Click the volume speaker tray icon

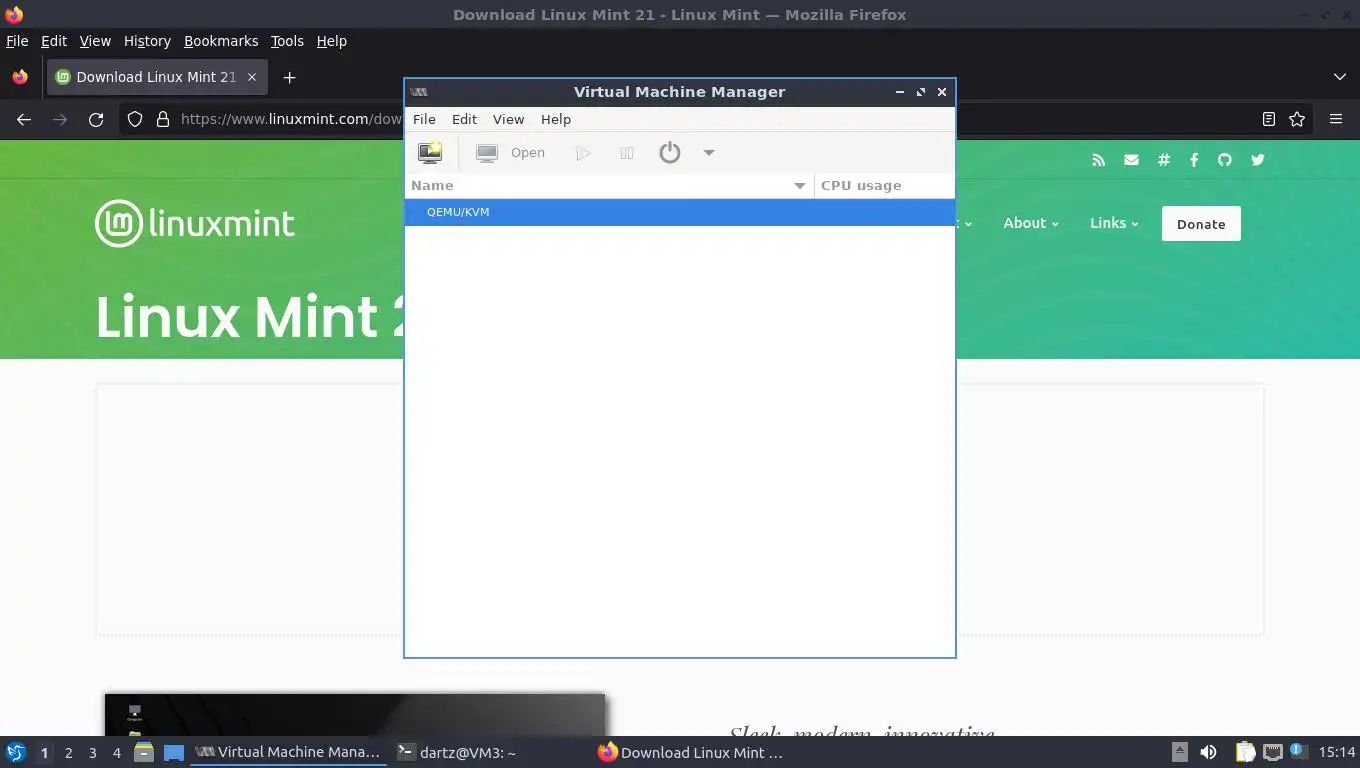1209,752
